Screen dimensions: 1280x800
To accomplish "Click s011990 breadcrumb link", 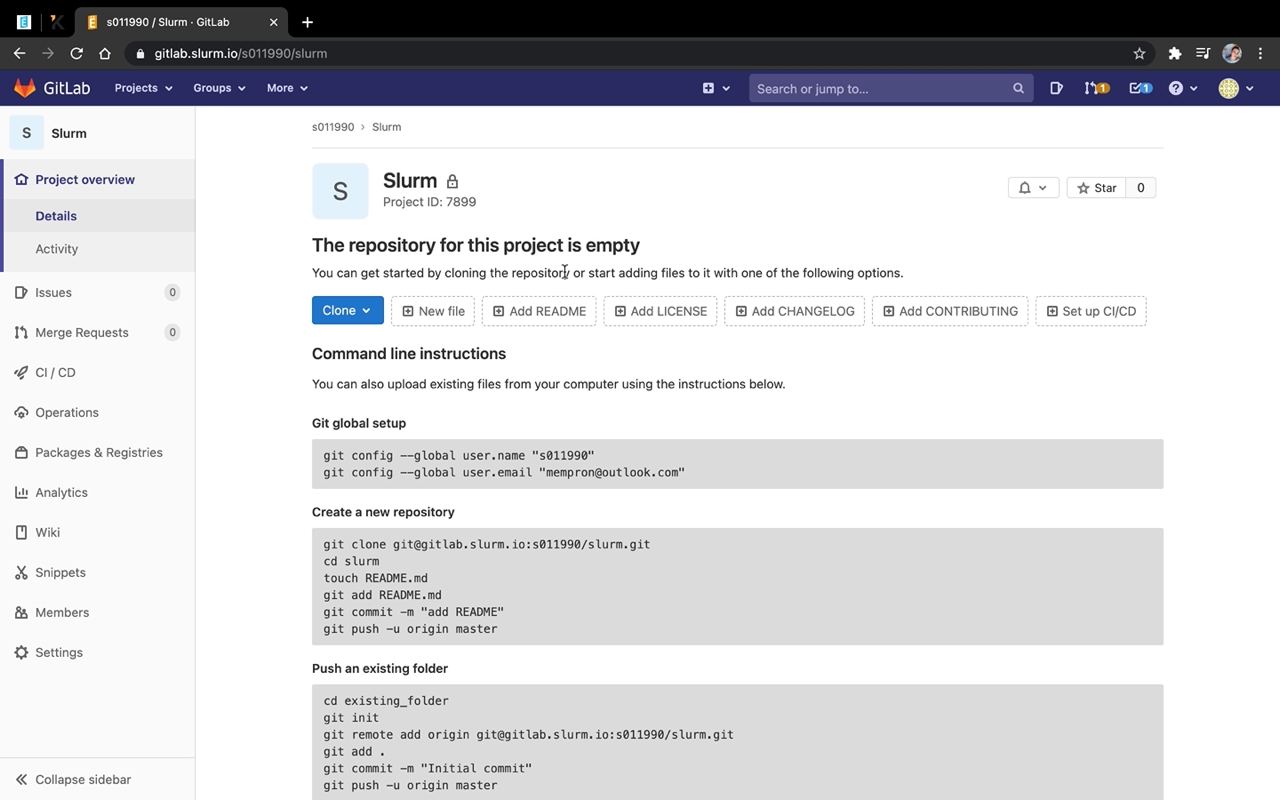I will pos(333,127).
